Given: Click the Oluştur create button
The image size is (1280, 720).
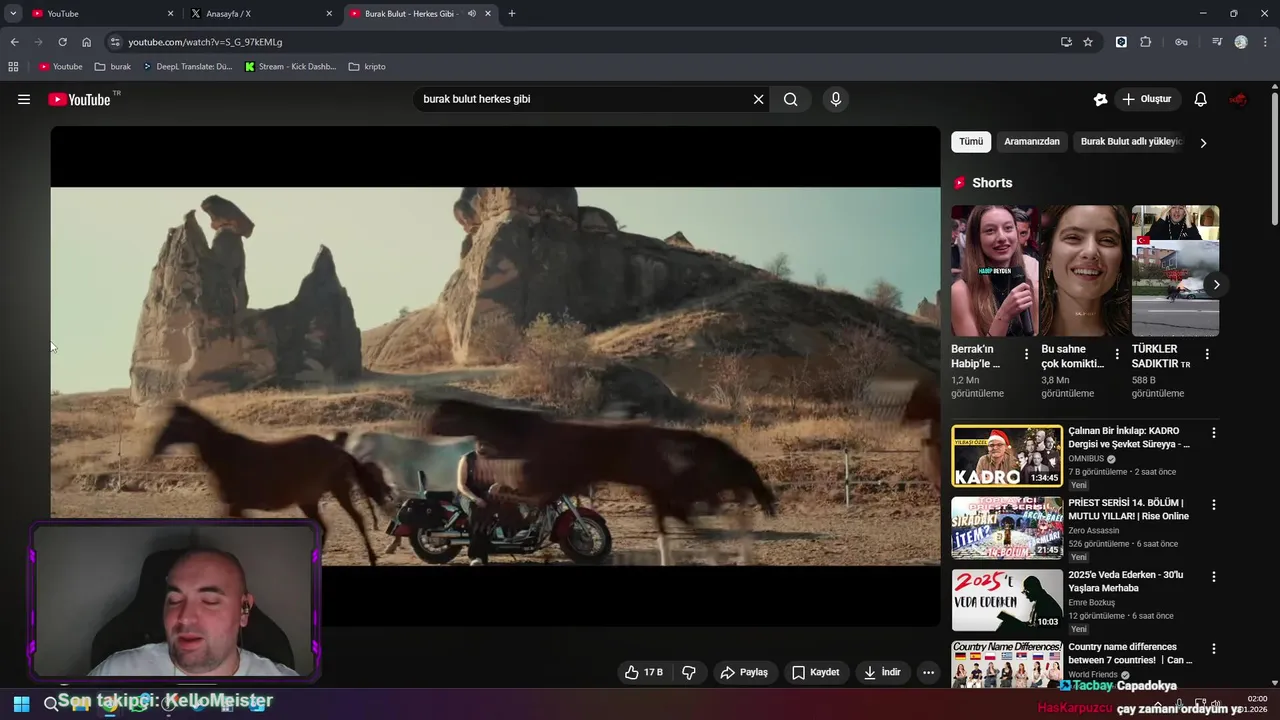Looking at the screenshot, I should [1147, 99].
